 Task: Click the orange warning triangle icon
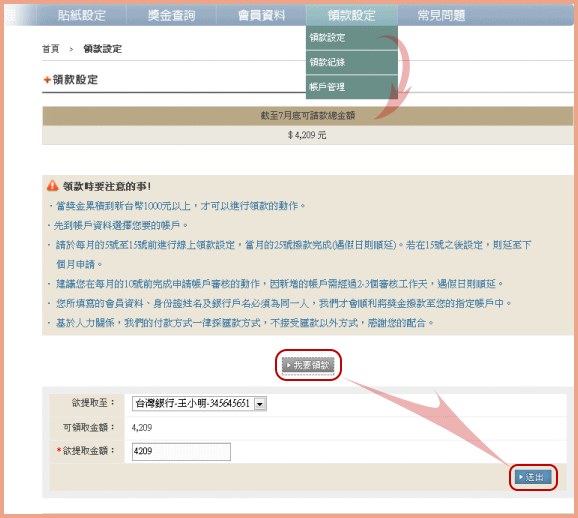tap(52, 185)
